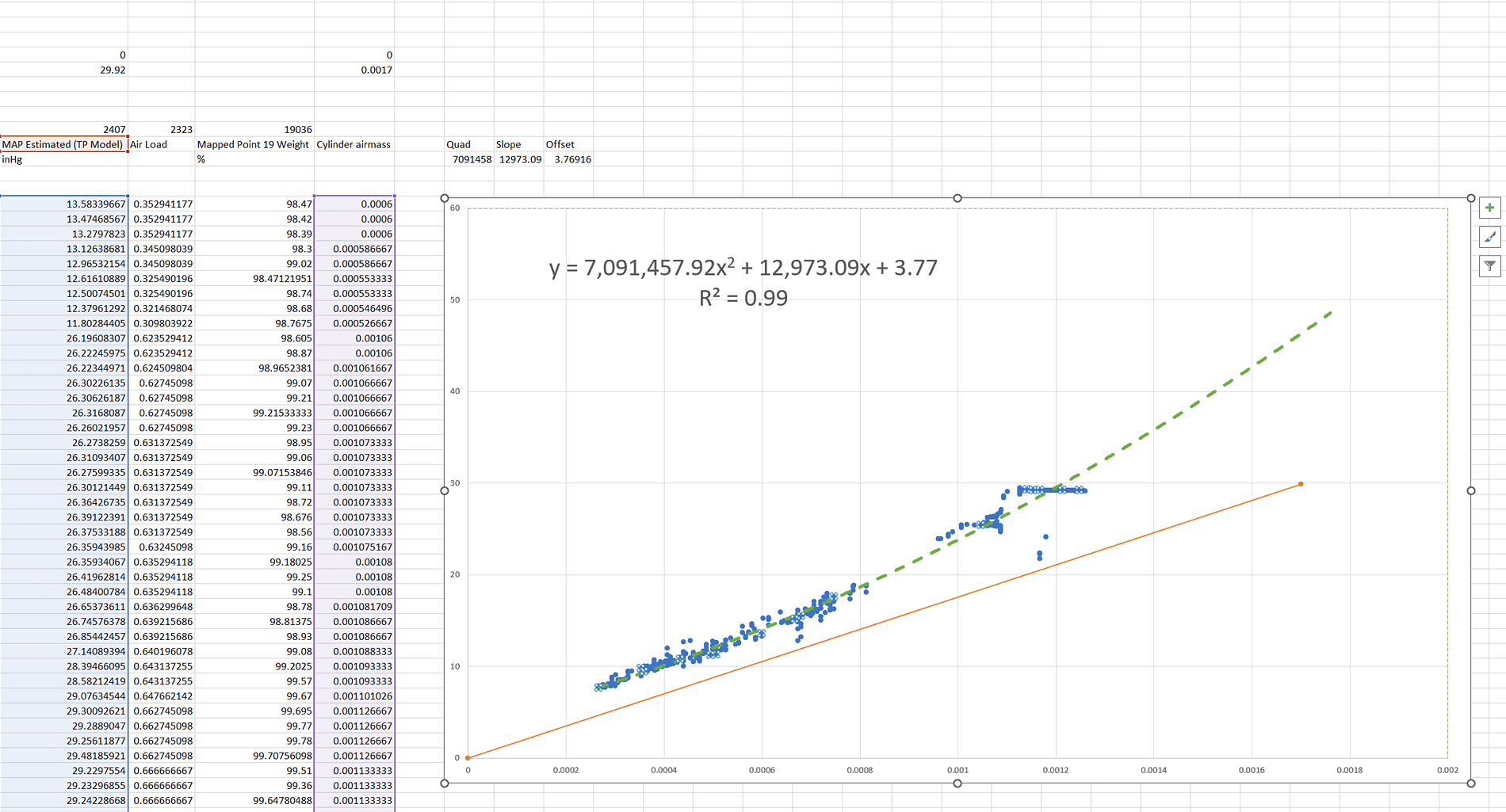This screenshot has height=812, width=1506.
Task: Open the Chart Styles brush button
Action: tap(1490, 237)
